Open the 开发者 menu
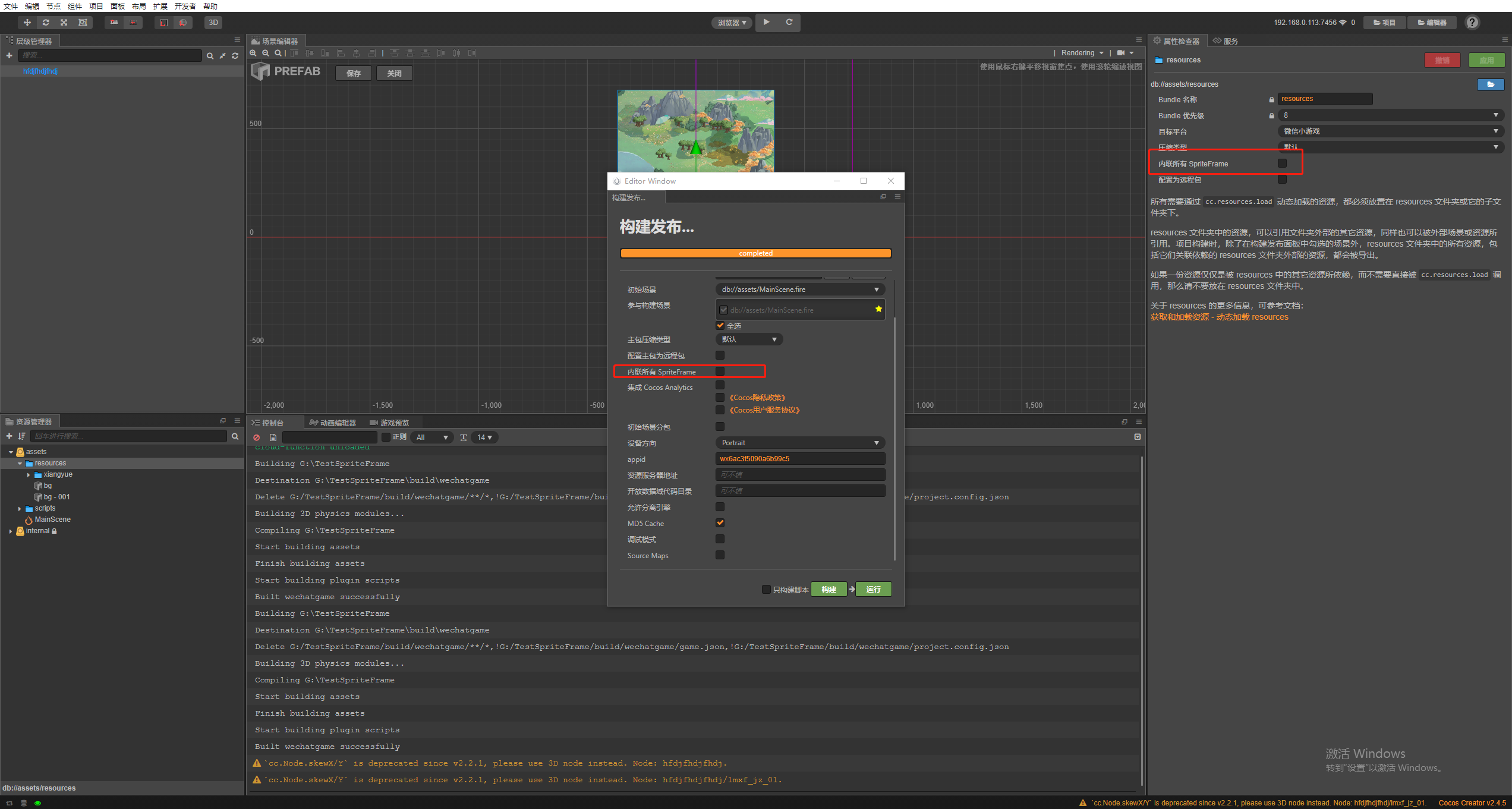Viewport: 1512px width, 809px height. pyautogui.click(x=185, y=6)
